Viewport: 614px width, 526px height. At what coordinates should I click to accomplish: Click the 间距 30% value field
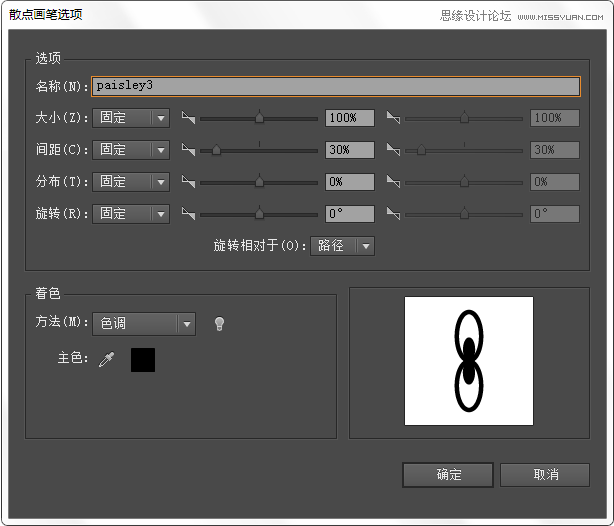(x=349, y=150)
